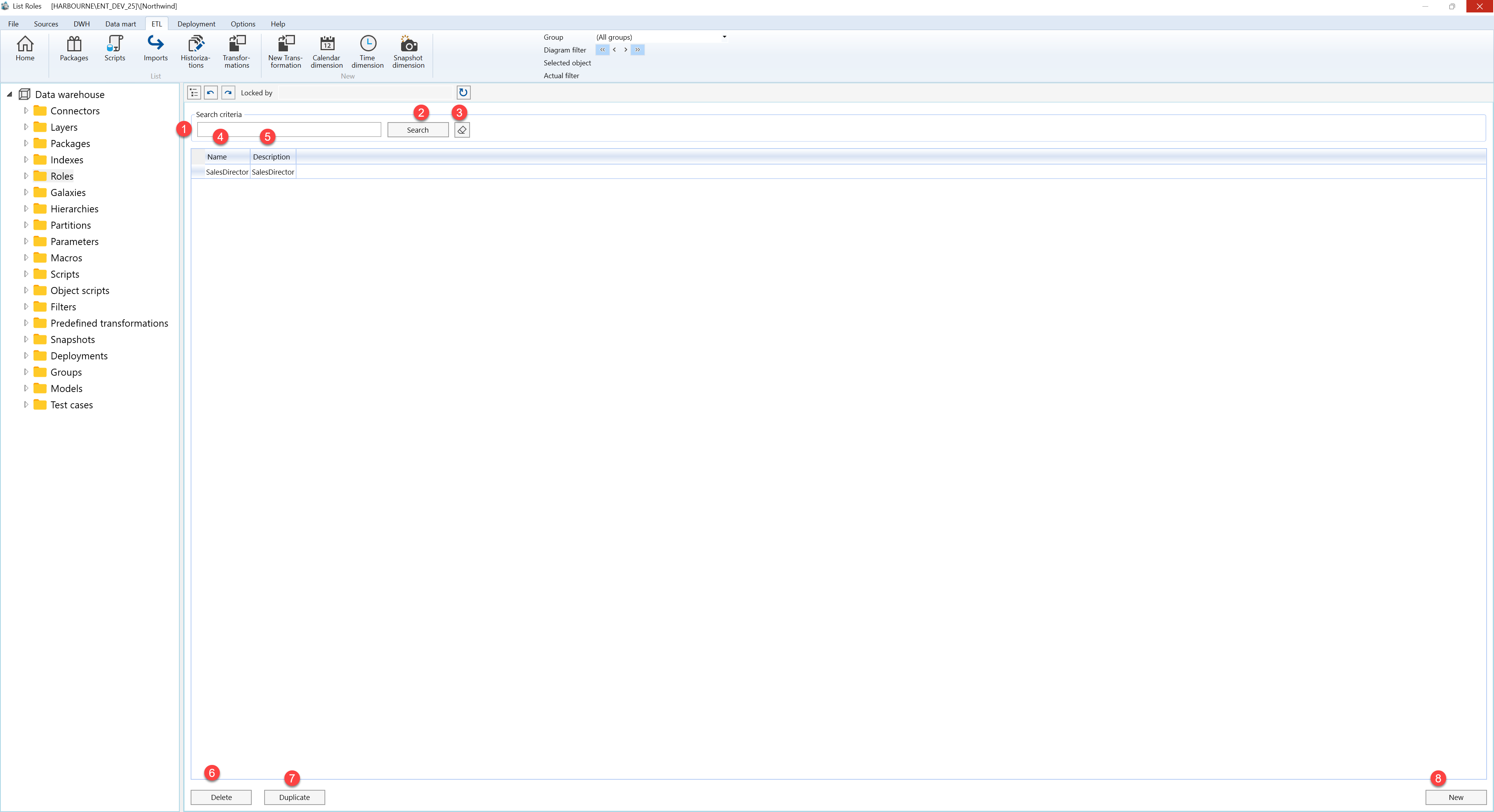
Task: Click the Locked by field
Action: [x=365, y=93]
